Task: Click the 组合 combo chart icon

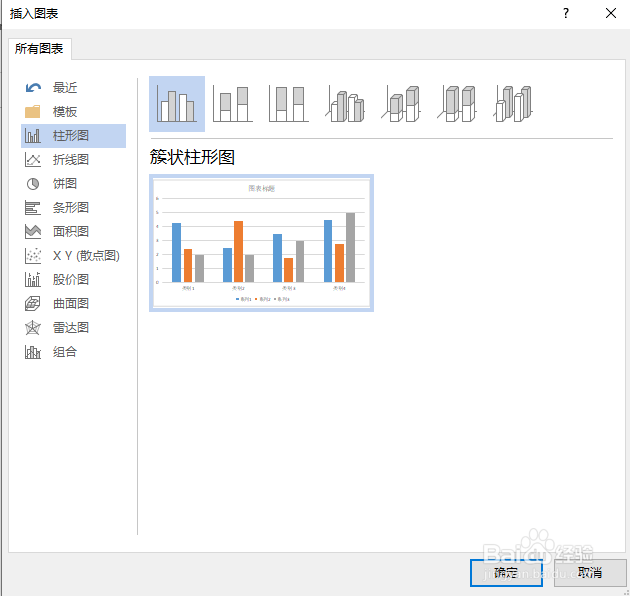Action: (x=33, y=352)
